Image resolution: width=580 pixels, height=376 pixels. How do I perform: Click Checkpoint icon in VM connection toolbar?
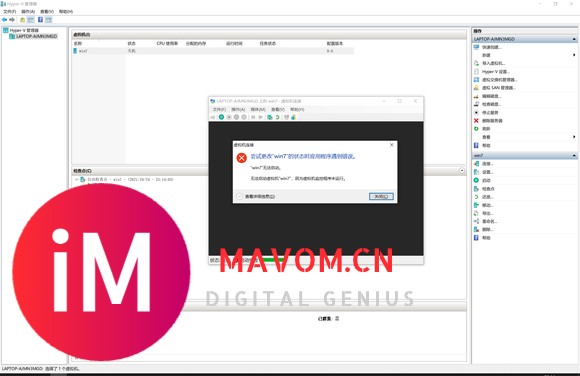[270, 117]
